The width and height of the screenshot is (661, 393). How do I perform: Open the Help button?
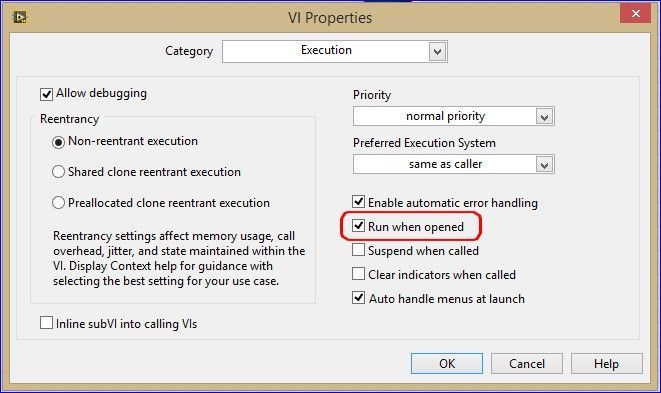click(607, 363)
